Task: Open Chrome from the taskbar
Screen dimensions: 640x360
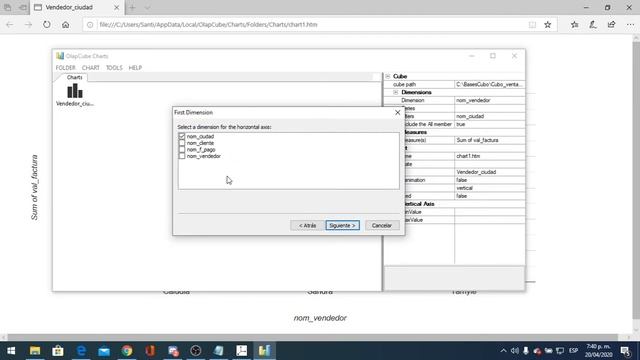Action: [127, 351]
